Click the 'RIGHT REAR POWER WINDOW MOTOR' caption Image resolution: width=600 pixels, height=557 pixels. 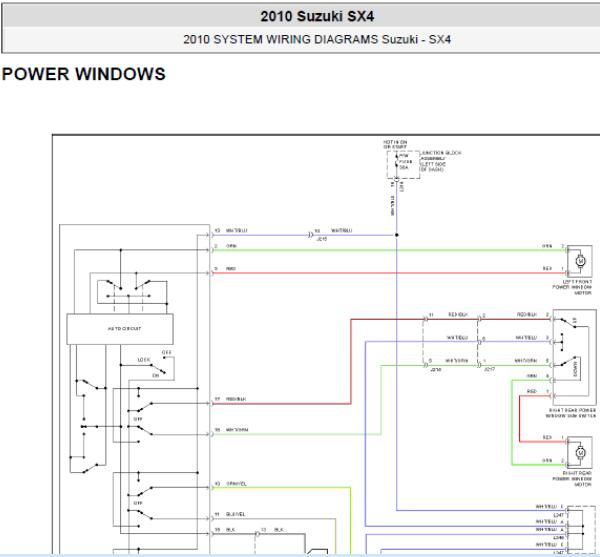pyautogui.click(x=572, y=479)
